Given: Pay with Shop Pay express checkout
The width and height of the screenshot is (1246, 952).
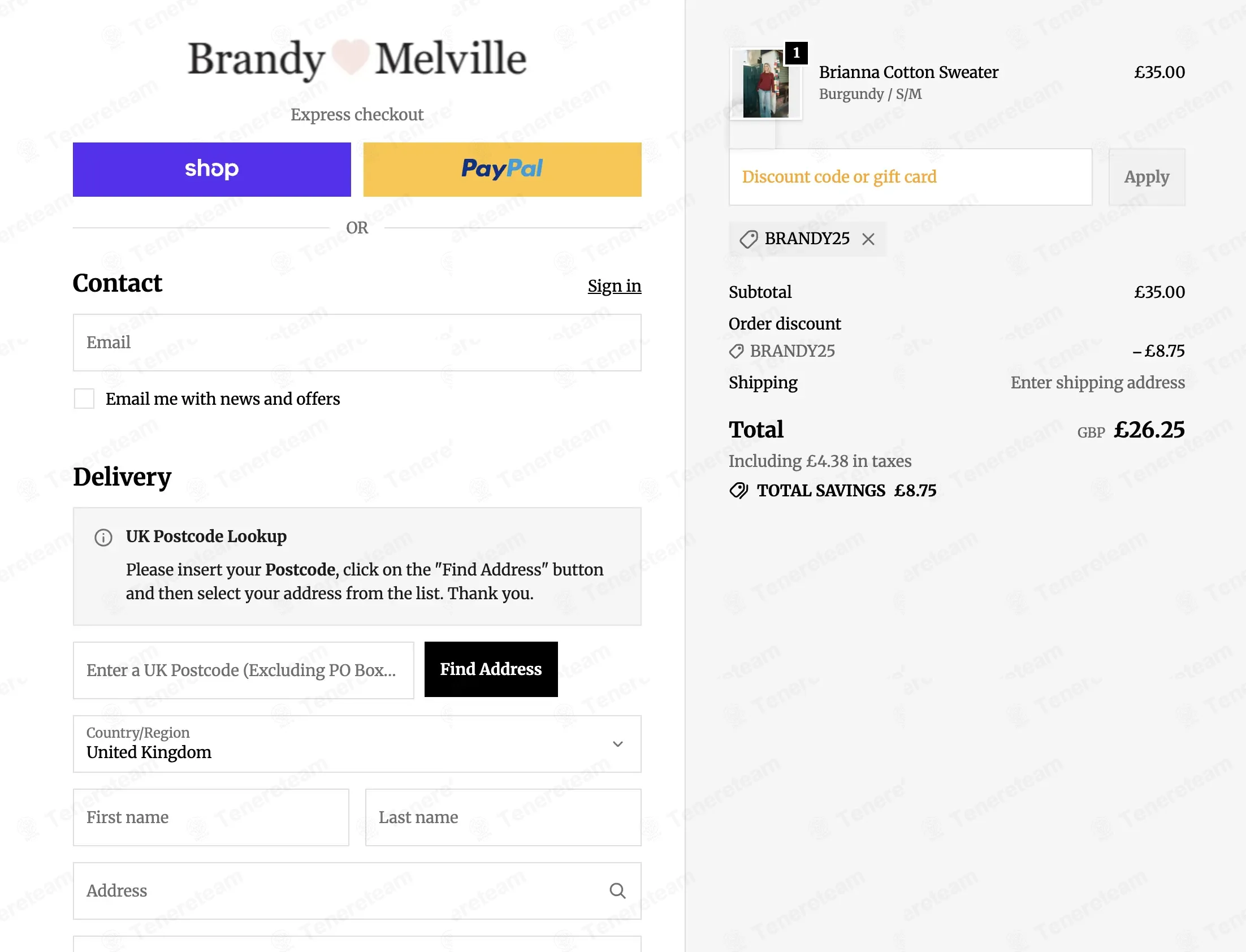Looking at the screenshot, I should (x=212, y=170).
